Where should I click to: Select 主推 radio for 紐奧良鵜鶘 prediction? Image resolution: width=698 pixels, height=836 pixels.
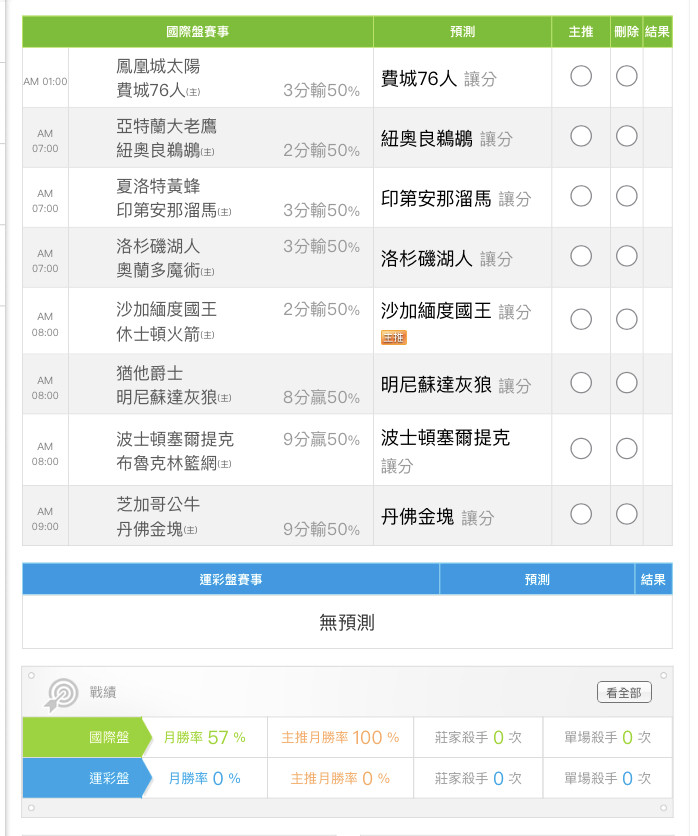point(581,136)
